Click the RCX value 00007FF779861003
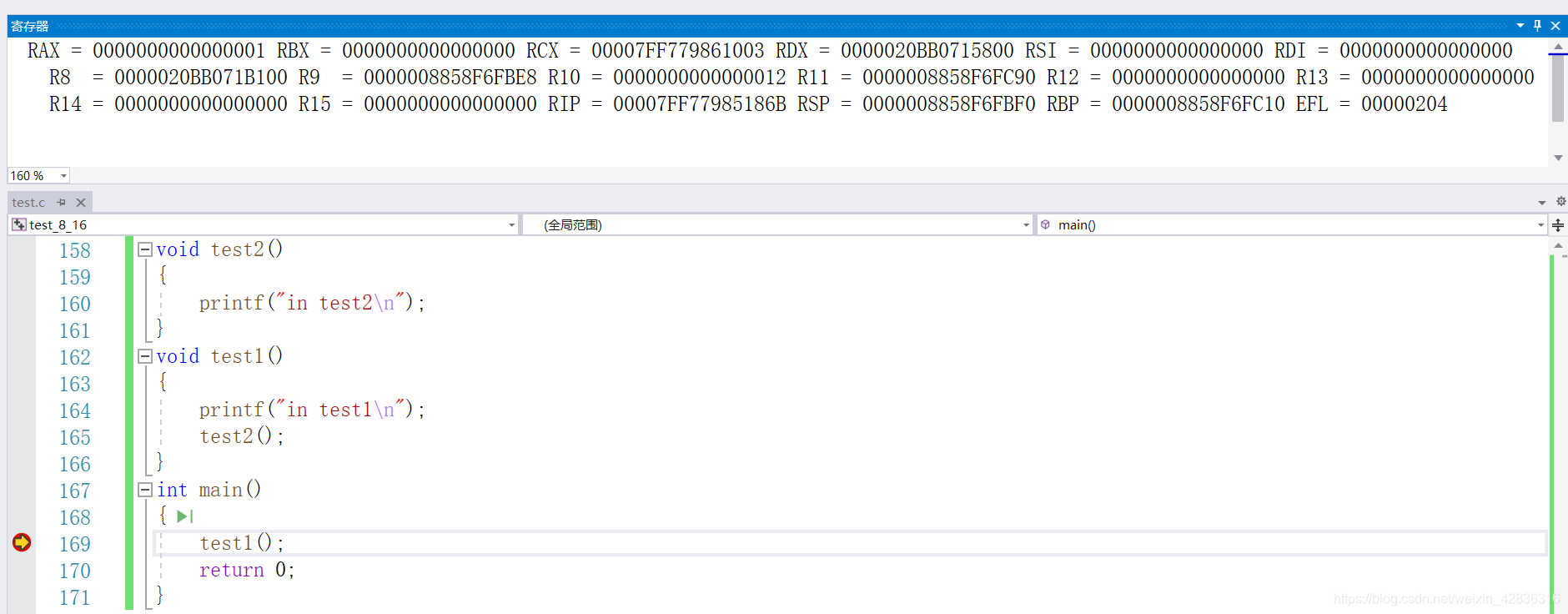The width and height of the screenshot is (1568, 614). click(677, 51)
